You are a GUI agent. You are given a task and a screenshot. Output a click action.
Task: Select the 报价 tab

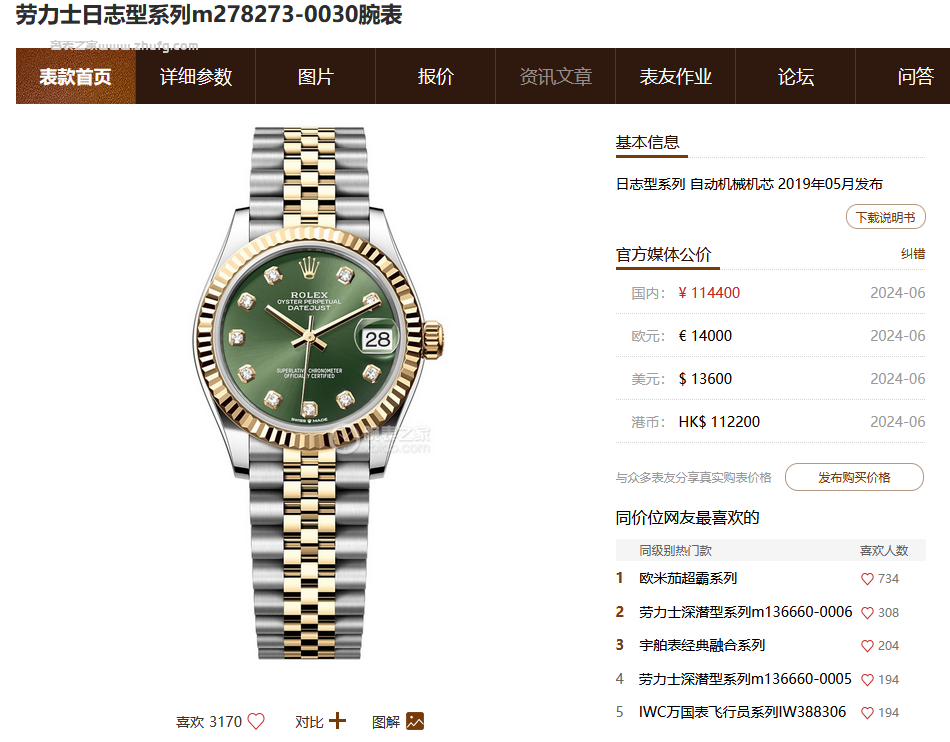click(436, 76)
